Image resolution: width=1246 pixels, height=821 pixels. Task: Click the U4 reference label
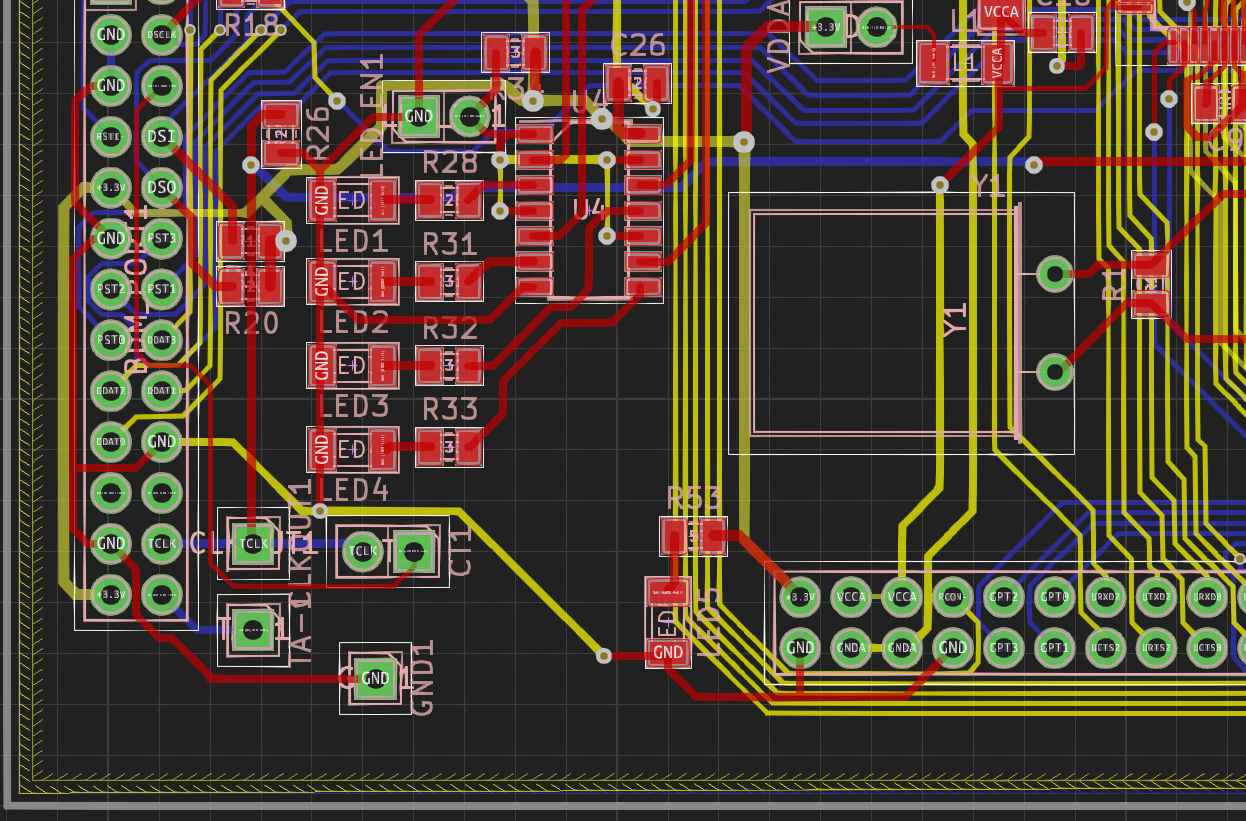tap(589, 209)
